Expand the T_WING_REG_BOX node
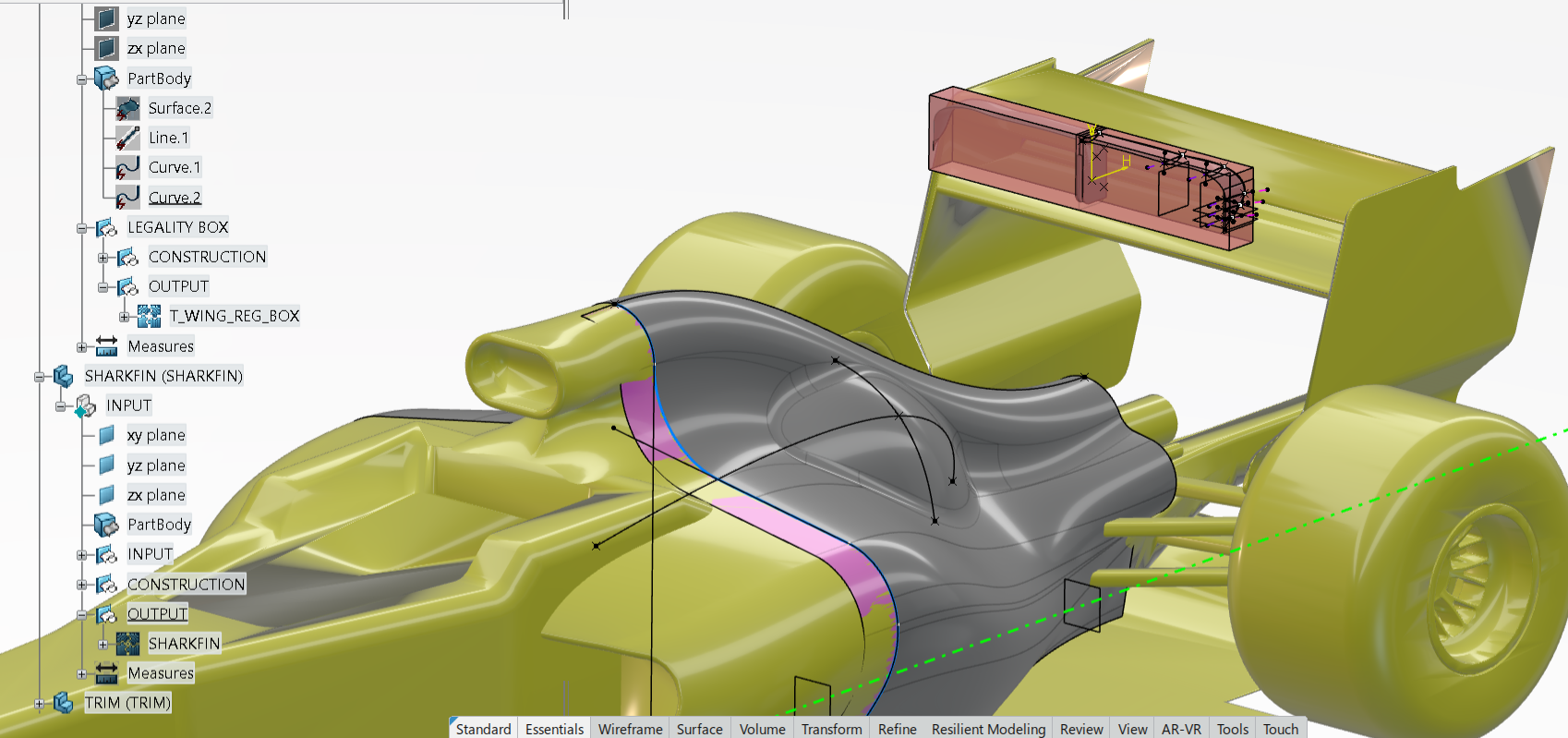1568x738 pixels. coord(125,317)
